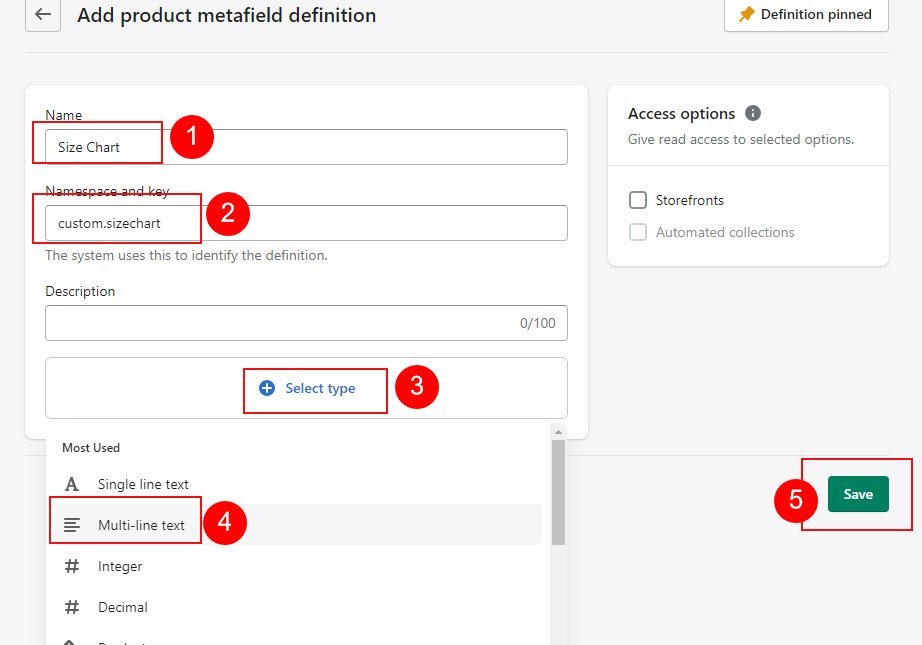922x645 pixels.
Task: Click the scrollbar up arrow in type list
Action: 558,432
